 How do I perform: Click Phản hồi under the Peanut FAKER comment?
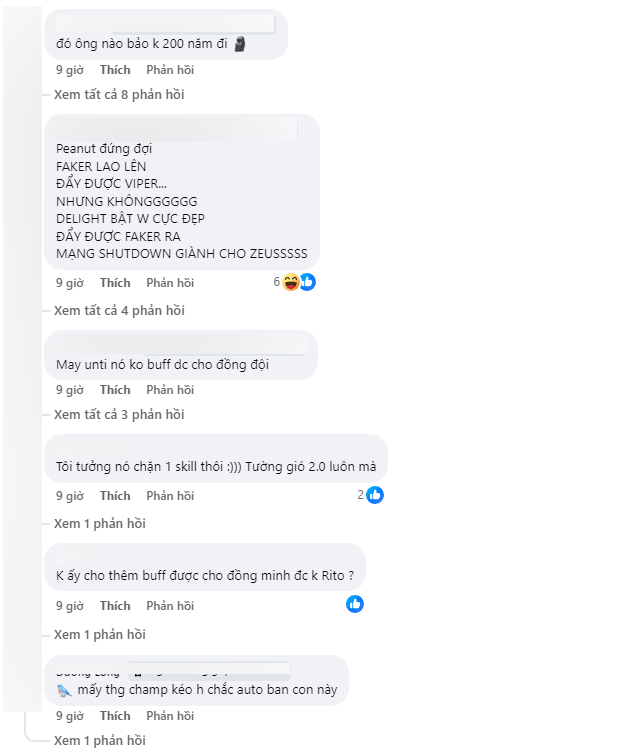(170, 283)
